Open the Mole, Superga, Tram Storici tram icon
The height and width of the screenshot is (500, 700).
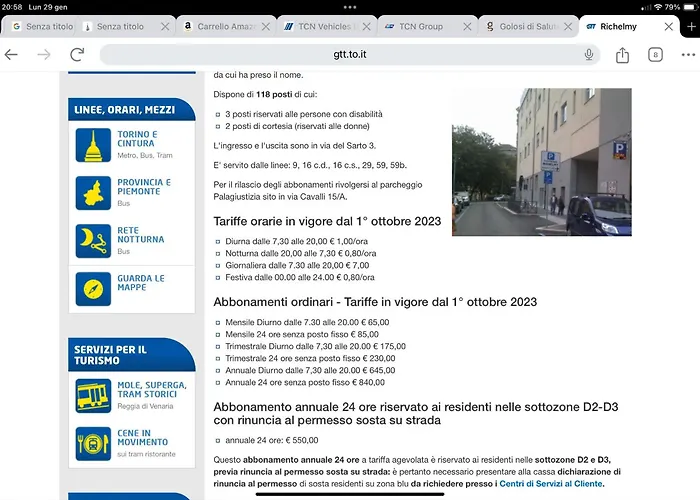93,396
